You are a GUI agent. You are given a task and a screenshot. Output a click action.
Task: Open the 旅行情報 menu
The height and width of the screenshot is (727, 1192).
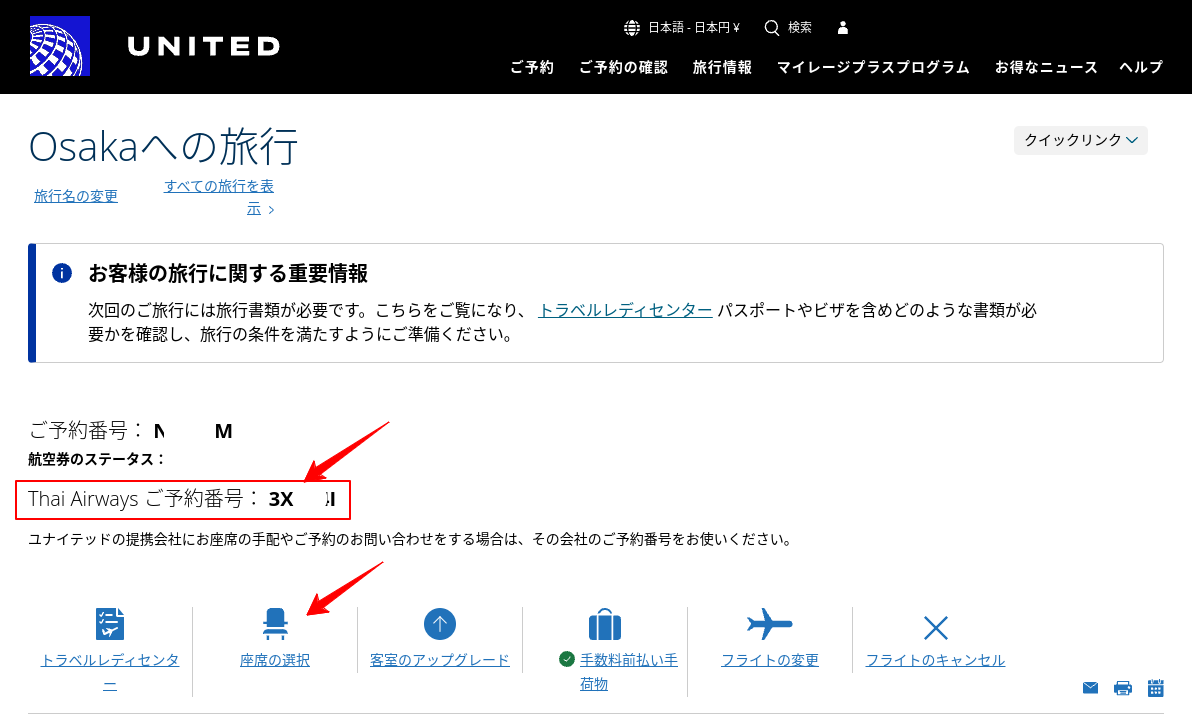pyautogui.click(x=722, y=68)
